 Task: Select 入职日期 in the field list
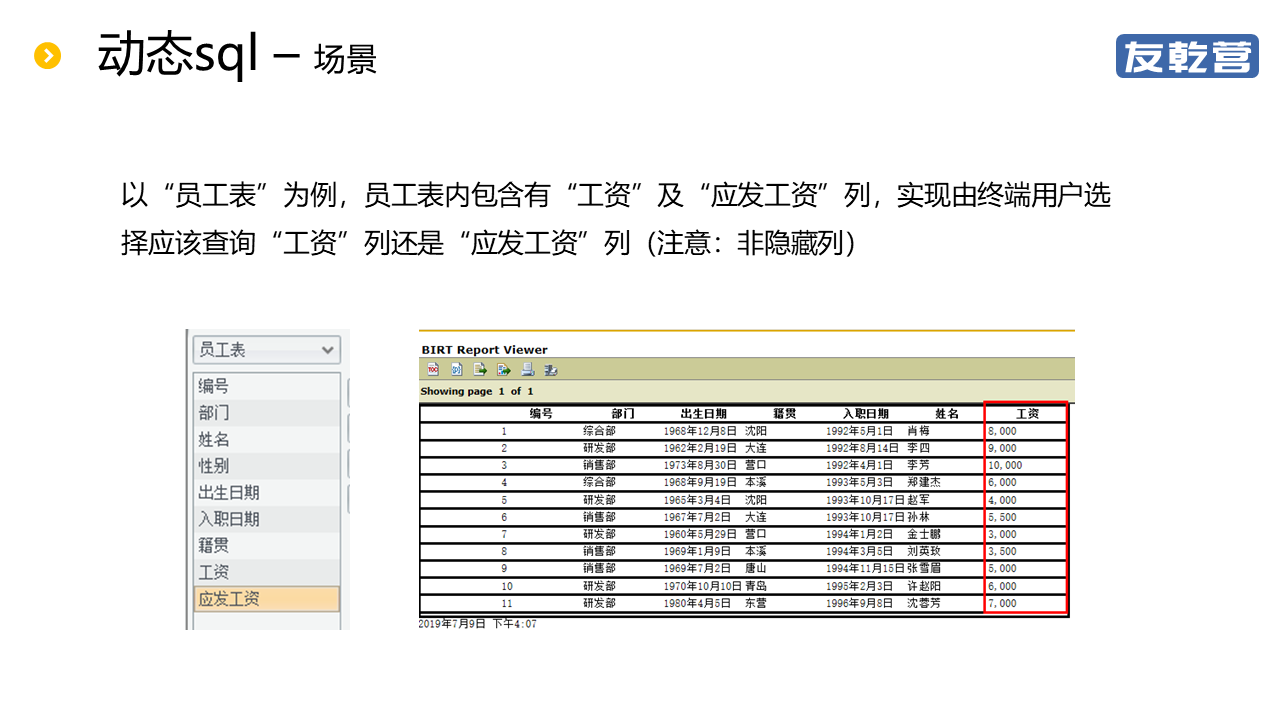[266, 518]
